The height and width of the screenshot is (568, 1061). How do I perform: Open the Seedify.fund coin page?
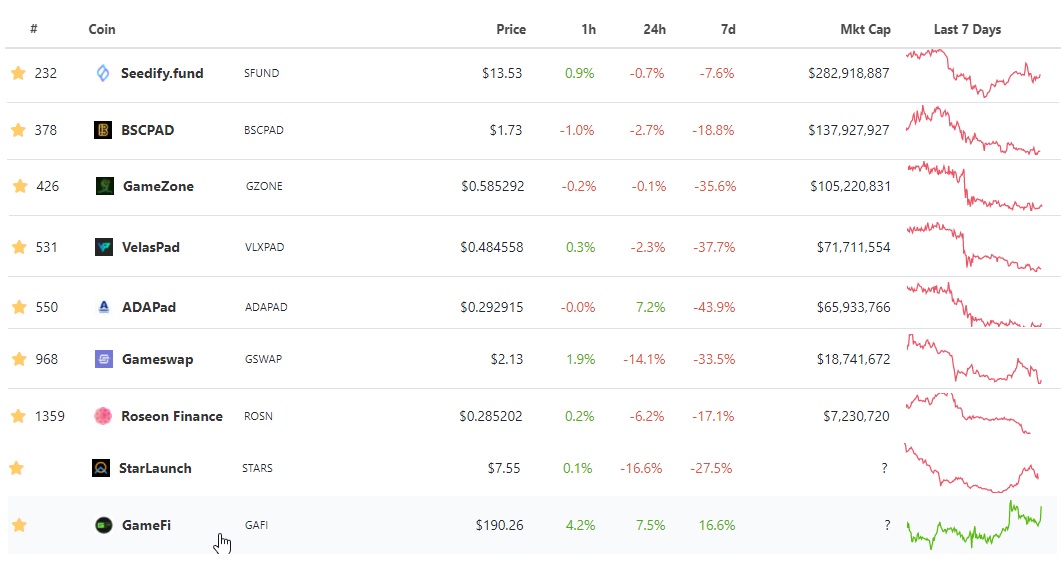(162, 73)
